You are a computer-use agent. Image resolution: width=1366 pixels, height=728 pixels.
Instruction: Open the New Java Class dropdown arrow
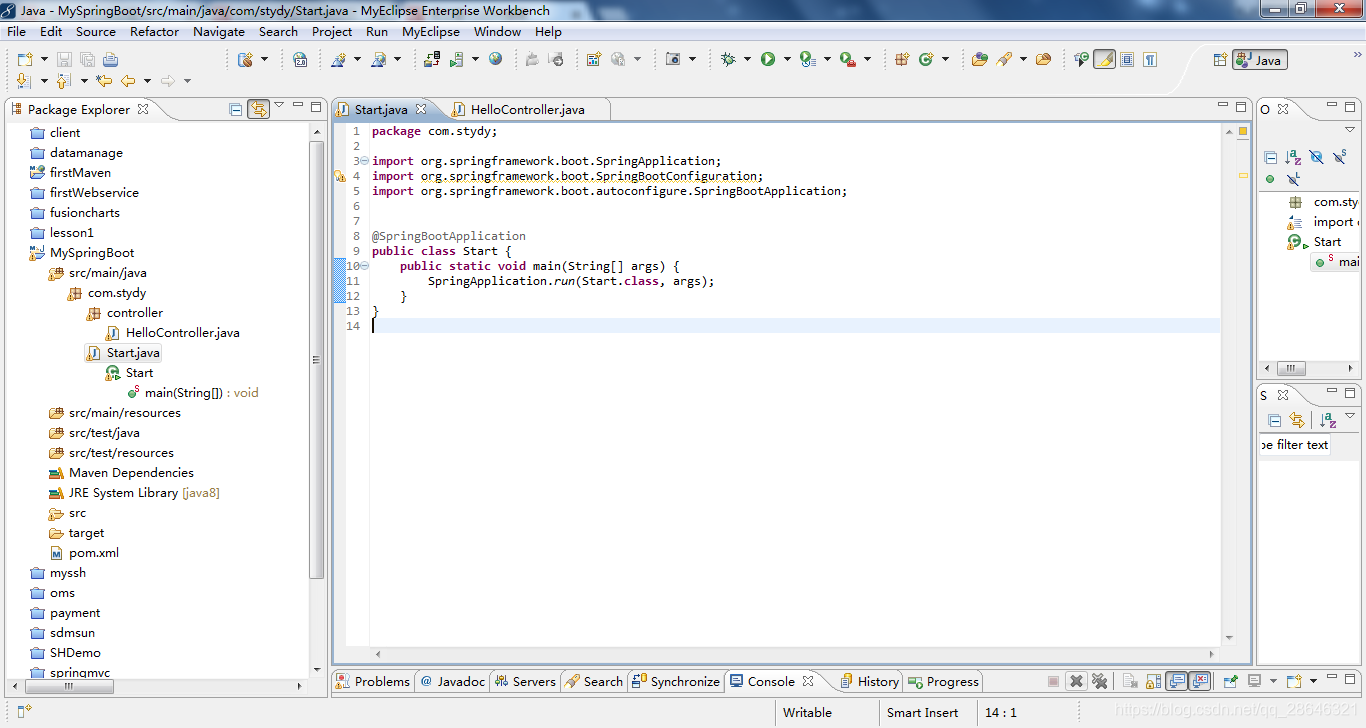945,60
